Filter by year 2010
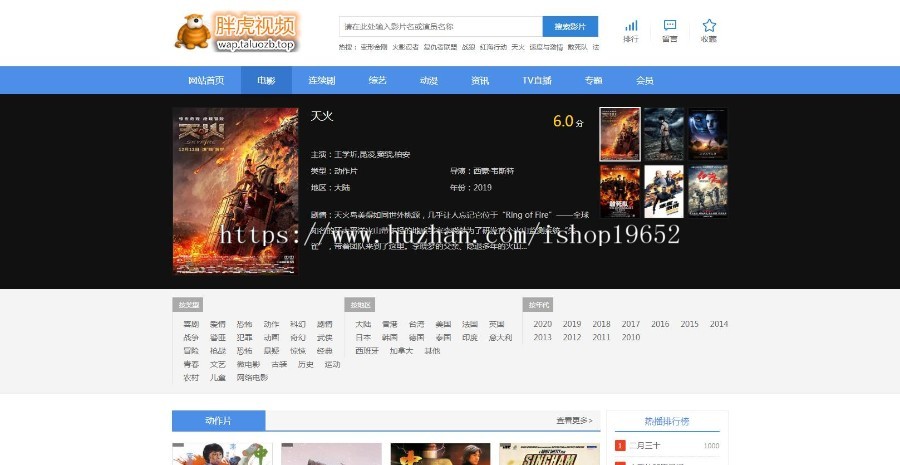Image resolution: width=900 pixels, height=465 pixels. (x=631, y=337)
